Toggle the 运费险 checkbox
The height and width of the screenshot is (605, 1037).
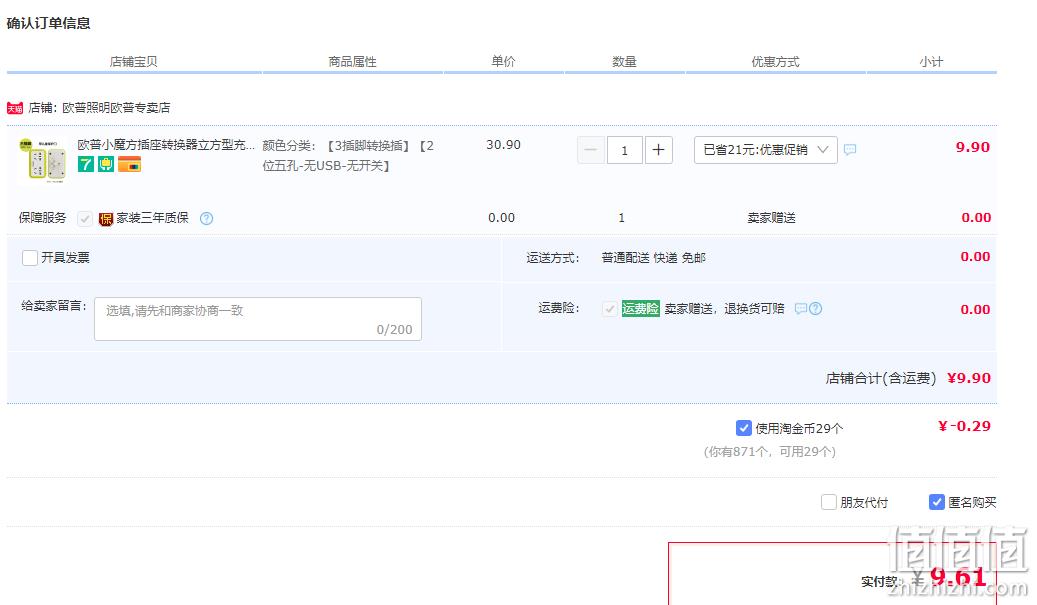point(610,309)
